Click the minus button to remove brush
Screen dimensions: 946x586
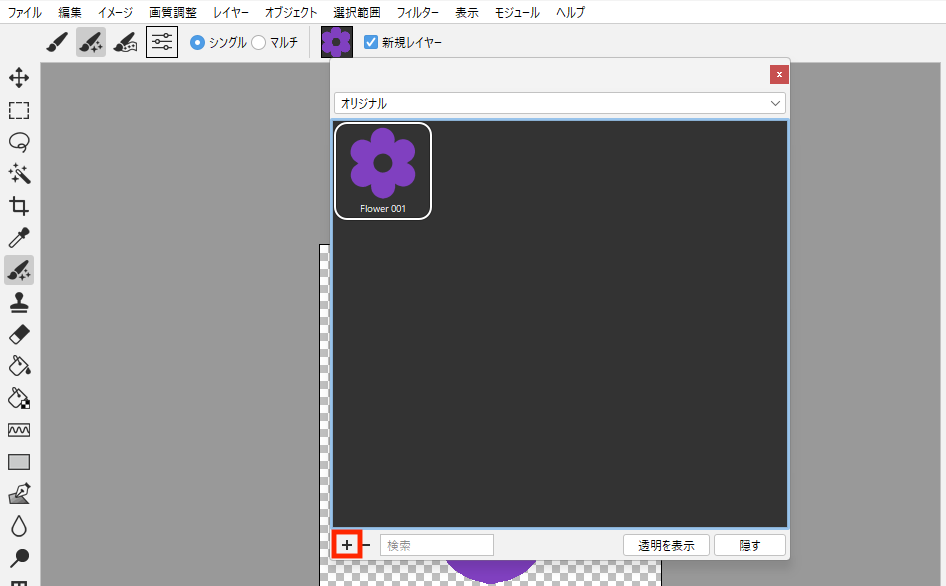(366, 546)
